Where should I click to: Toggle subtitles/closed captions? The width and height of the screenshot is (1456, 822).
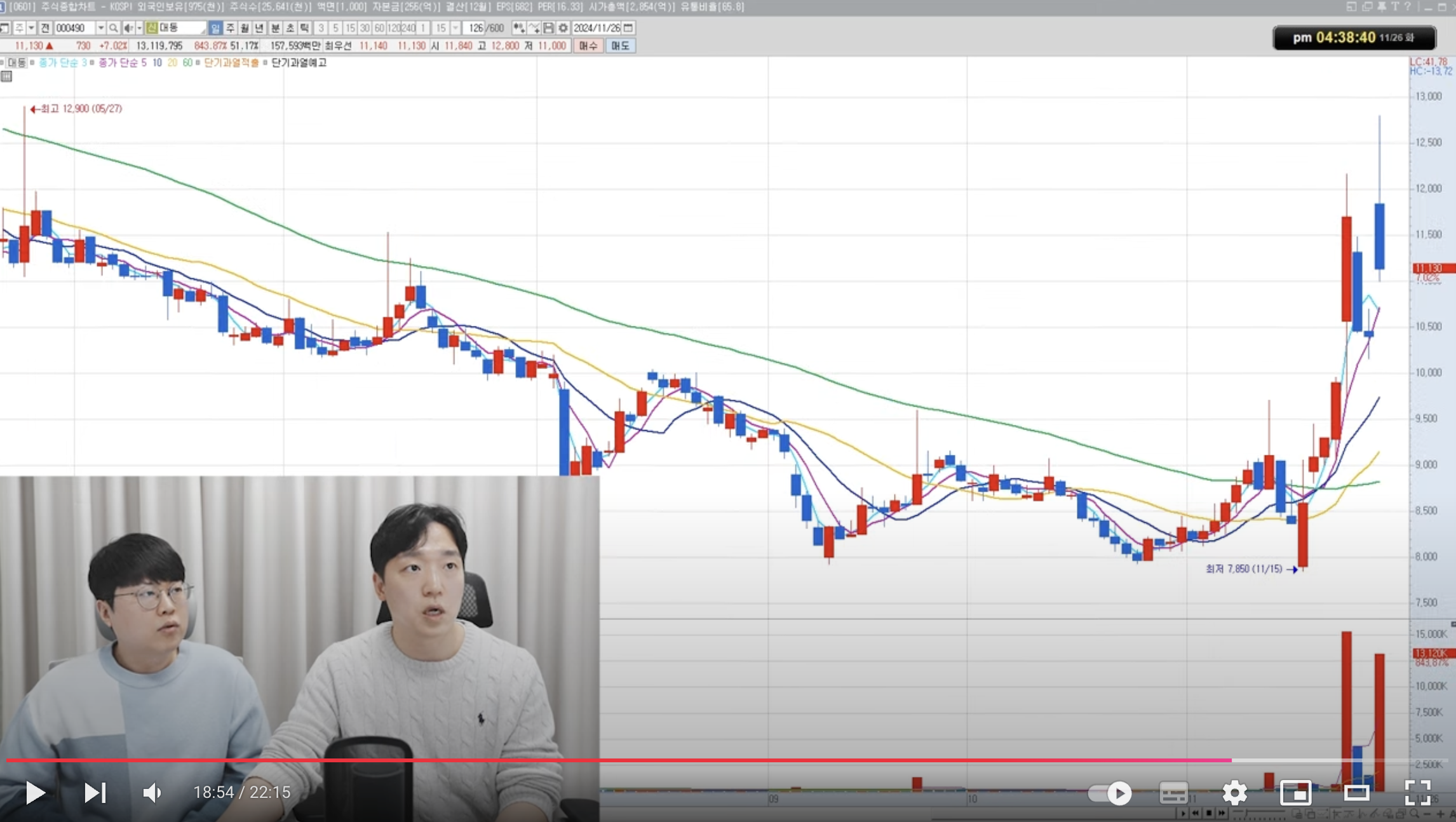tap(1173, 792)
